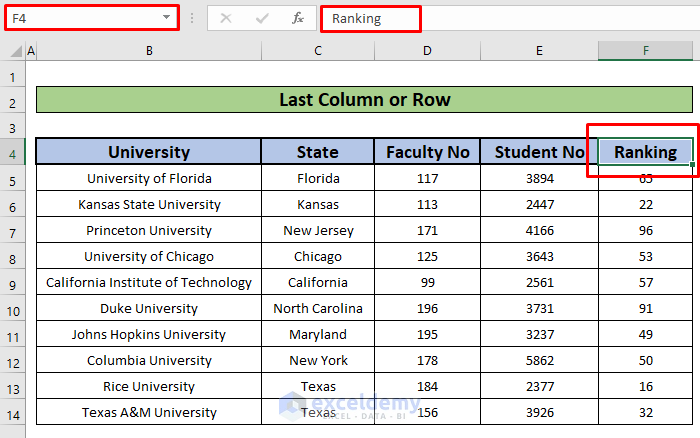Click the Student No header cell
The width and height of the screenshot is (700, 438).
(539, 152)
